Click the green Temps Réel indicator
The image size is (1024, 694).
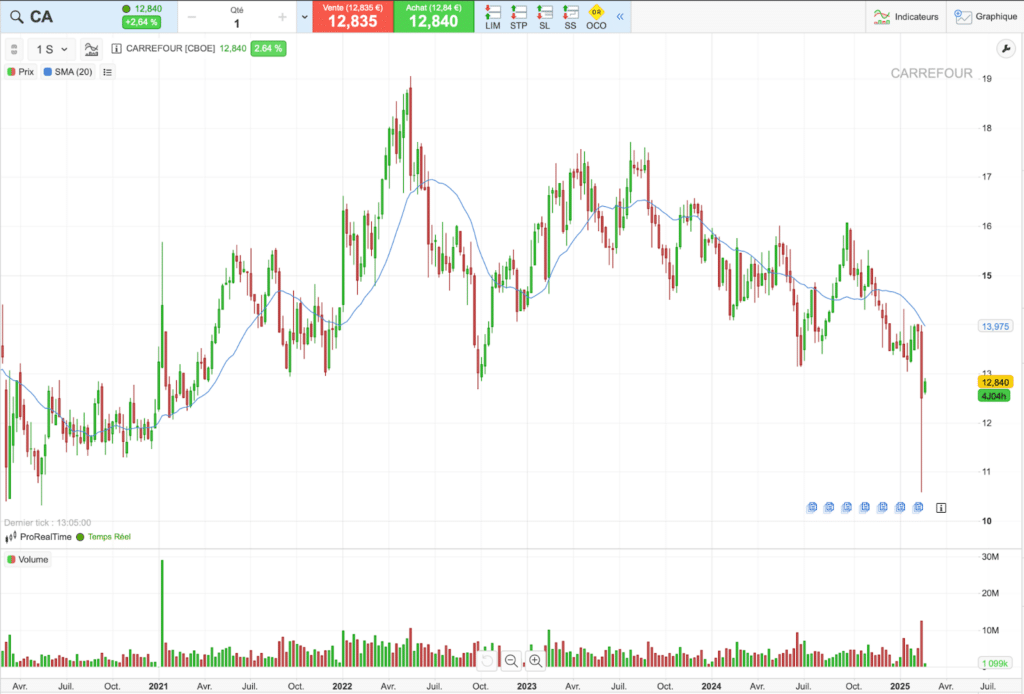(x=104, y=537)
